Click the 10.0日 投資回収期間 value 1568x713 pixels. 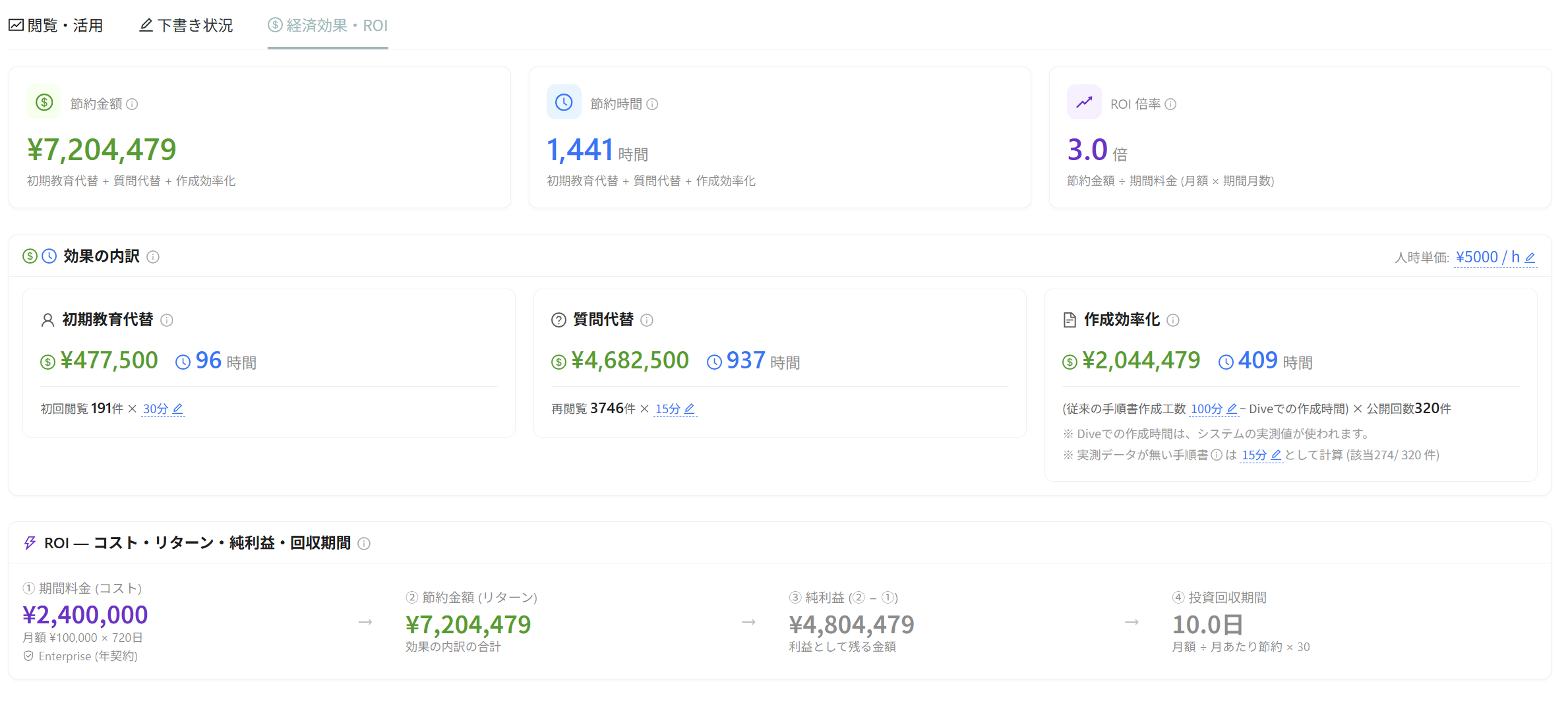(1208, 625)
